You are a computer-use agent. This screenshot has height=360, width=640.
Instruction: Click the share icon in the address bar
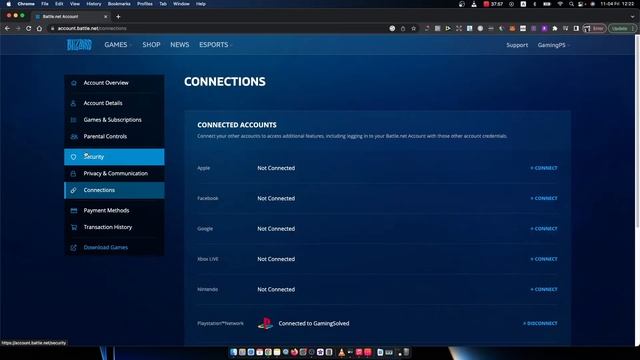(403, 29)
